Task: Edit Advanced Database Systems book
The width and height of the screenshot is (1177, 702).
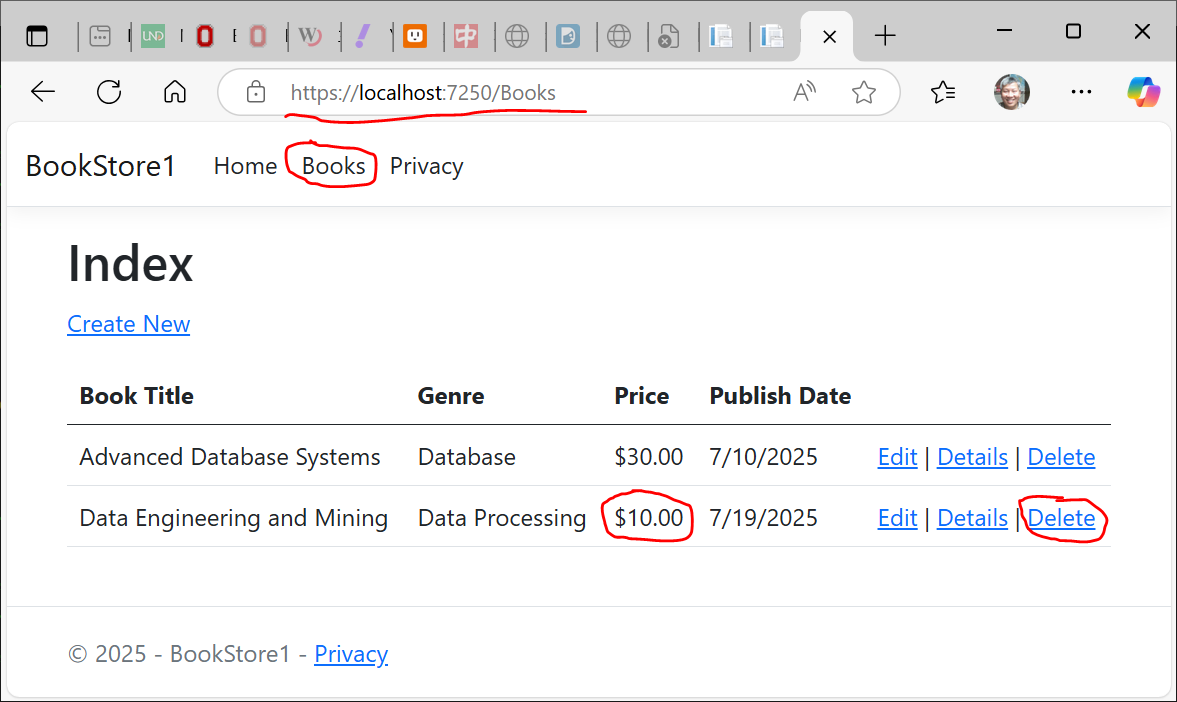Action: click(898, 456)
